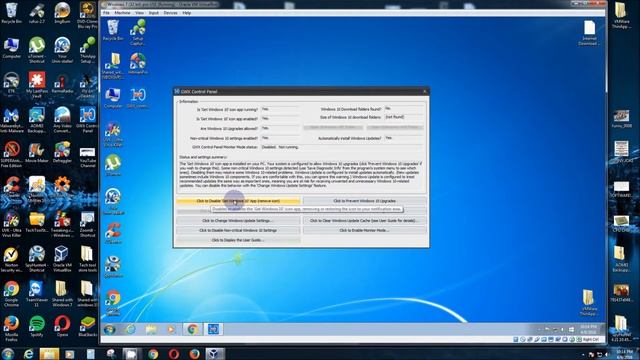Open Defraggler icon
The height and width of the screenshot is (360, 640).
[x=62, y=153]
